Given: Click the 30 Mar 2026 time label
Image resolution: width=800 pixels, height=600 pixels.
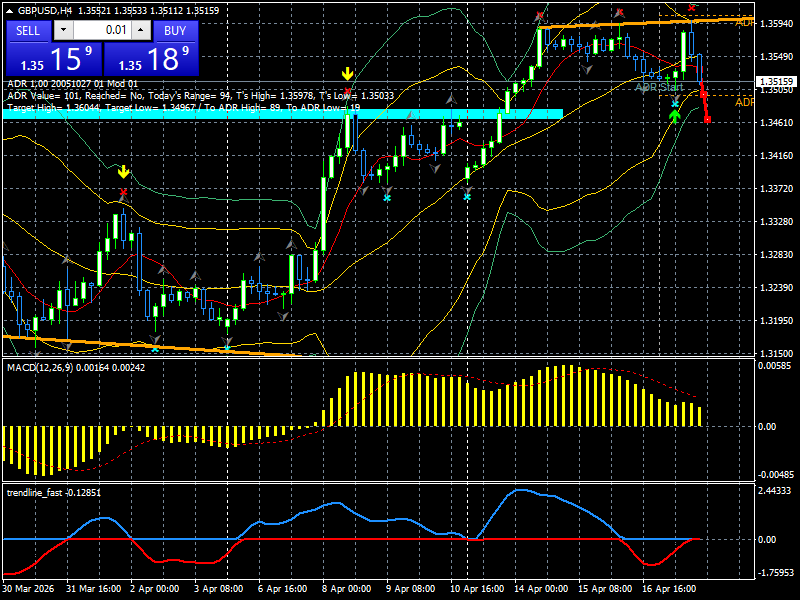Looking at the screenshot, I should click(29, 589).
